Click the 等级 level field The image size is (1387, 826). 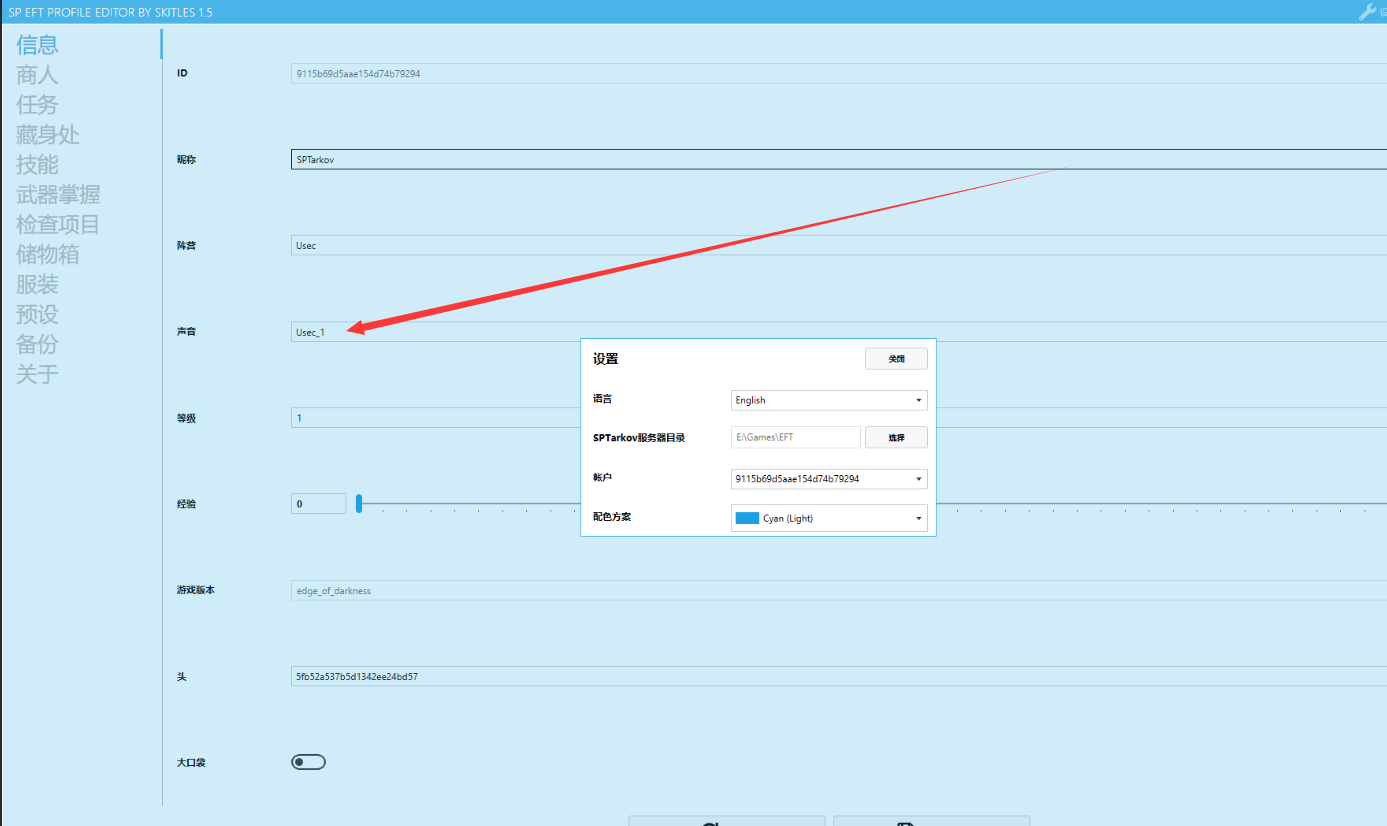[838, 418]
